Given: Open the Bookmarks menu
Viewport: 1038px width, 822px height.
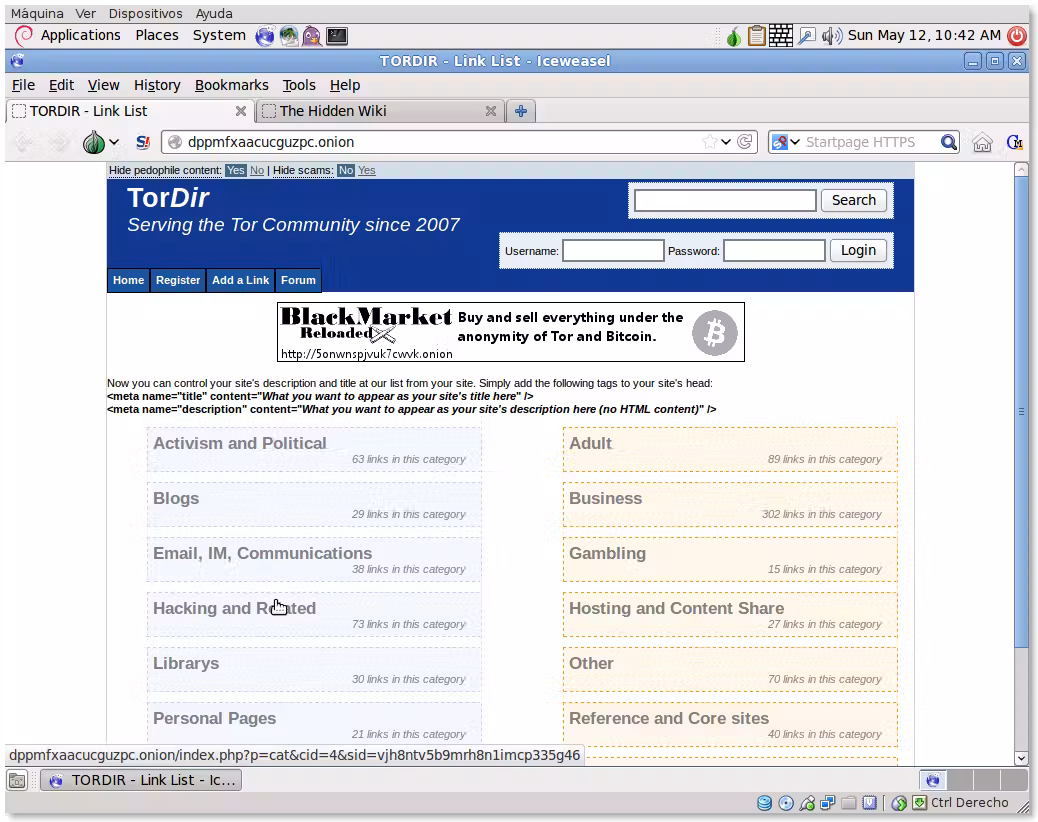Looking at the screenshot, I should (x=232, y=85).
